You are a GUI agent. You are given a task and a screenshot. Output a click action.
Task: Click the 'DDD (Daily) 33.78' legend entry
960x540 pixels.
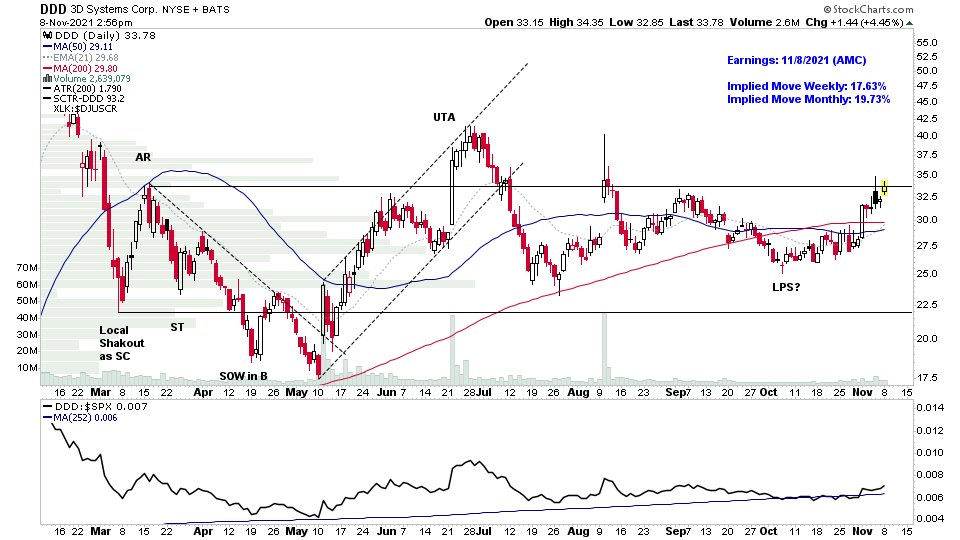(x=105, y=36)
